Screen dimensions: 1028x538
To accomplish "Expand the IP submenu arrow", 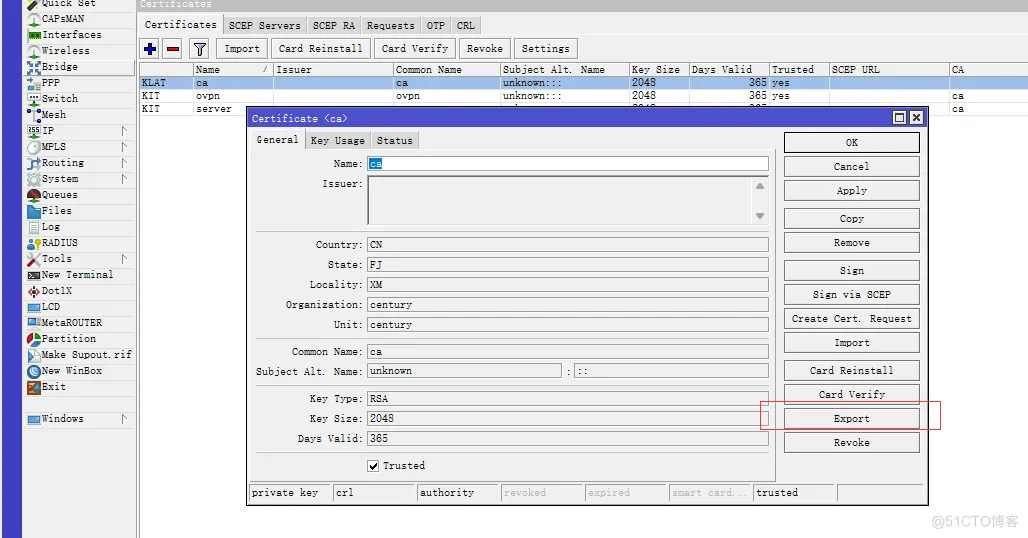I will pos(124,131).
